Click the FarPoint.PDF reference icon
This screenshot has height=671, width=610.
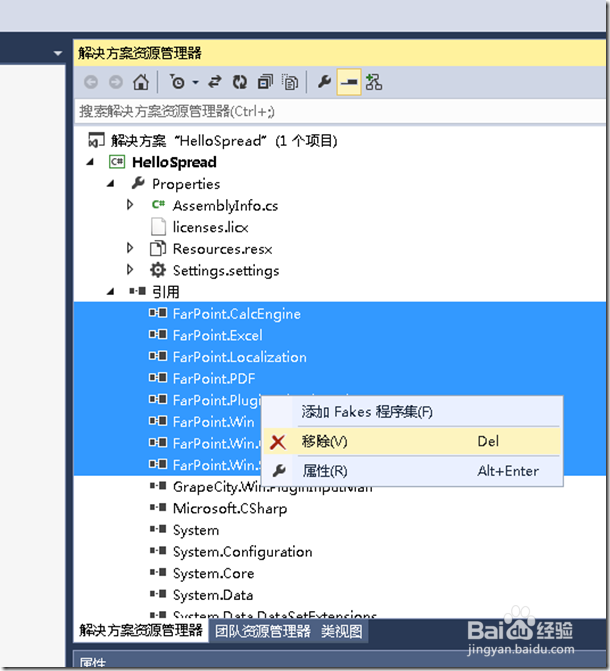(x=158, y=378)
